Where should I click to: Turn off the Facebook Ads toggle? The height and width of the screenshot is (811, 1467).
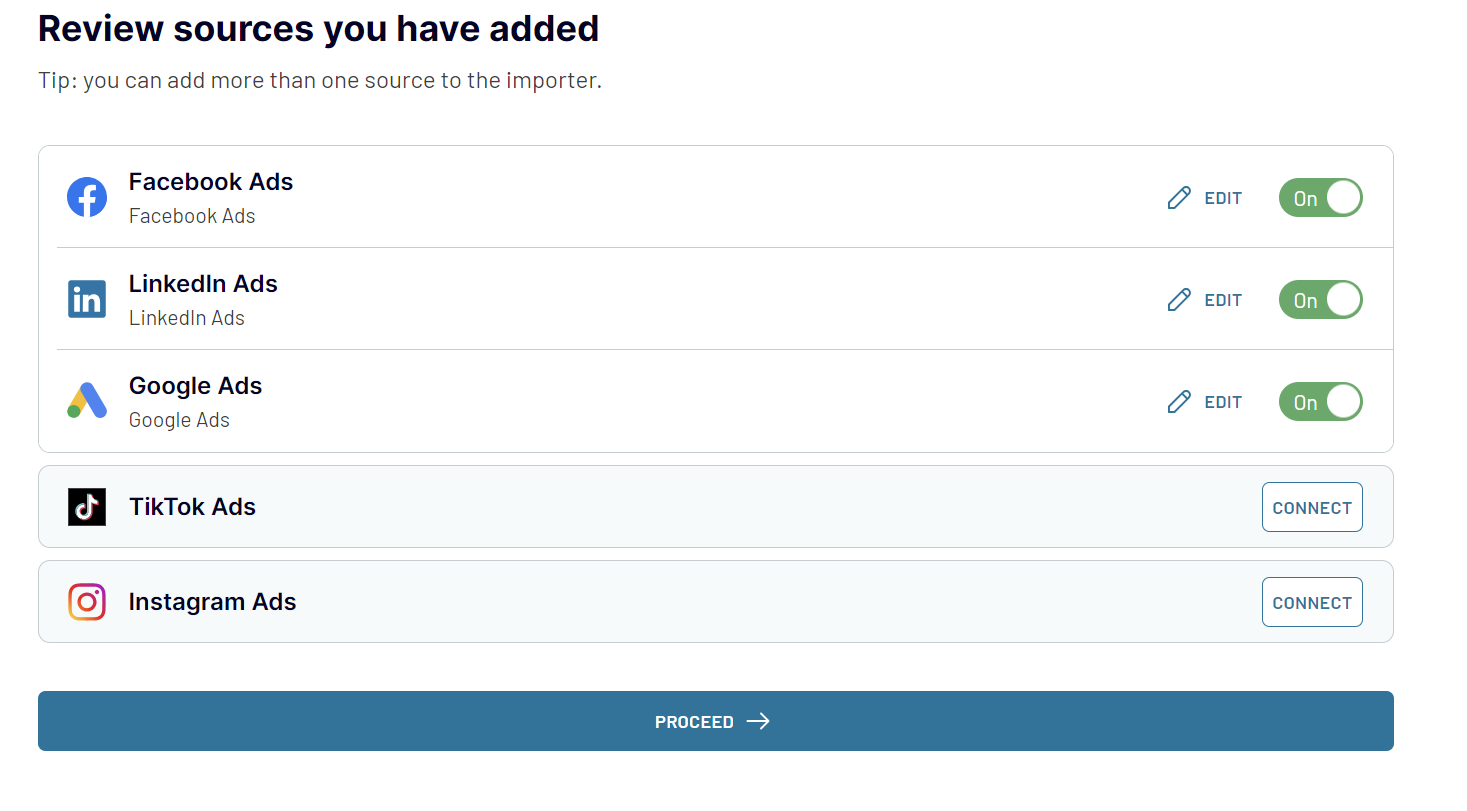[x=1320, y=198]
